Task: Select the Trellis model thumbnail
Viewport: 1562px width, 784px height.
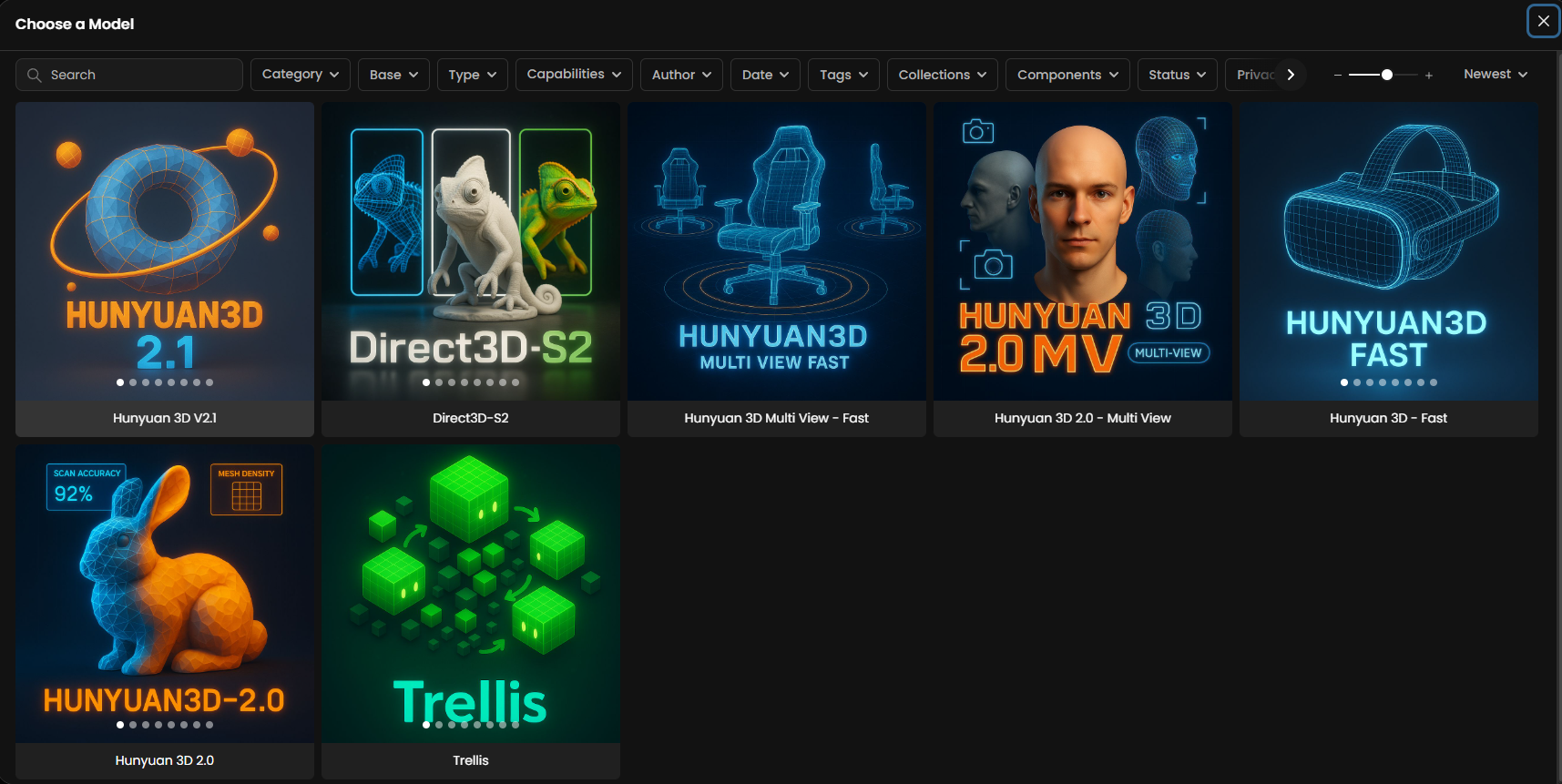Action: 471,594
